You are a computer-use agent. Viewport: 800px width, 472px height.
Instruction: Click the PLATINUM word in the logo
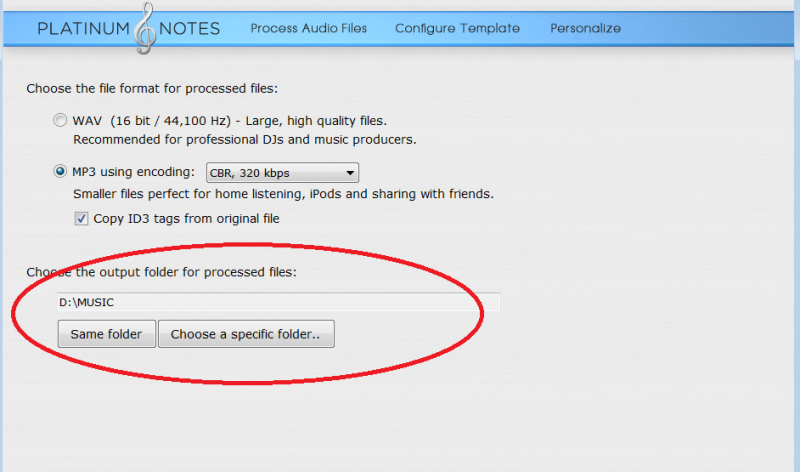point(84,29)
